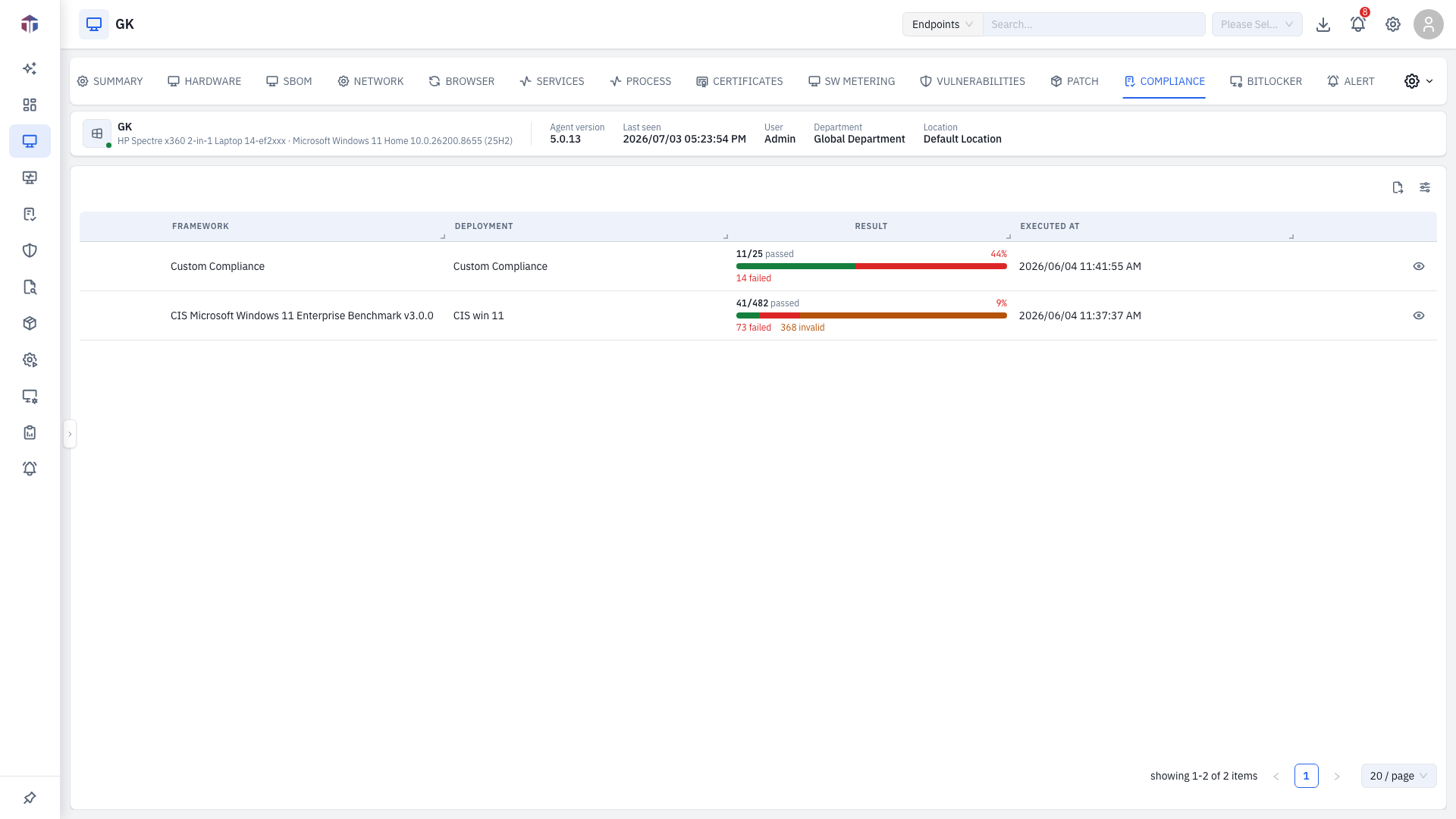View CIS win 11 result eye icon
This screenshot has height=819, width=1456.
(x=1419, y=315)
